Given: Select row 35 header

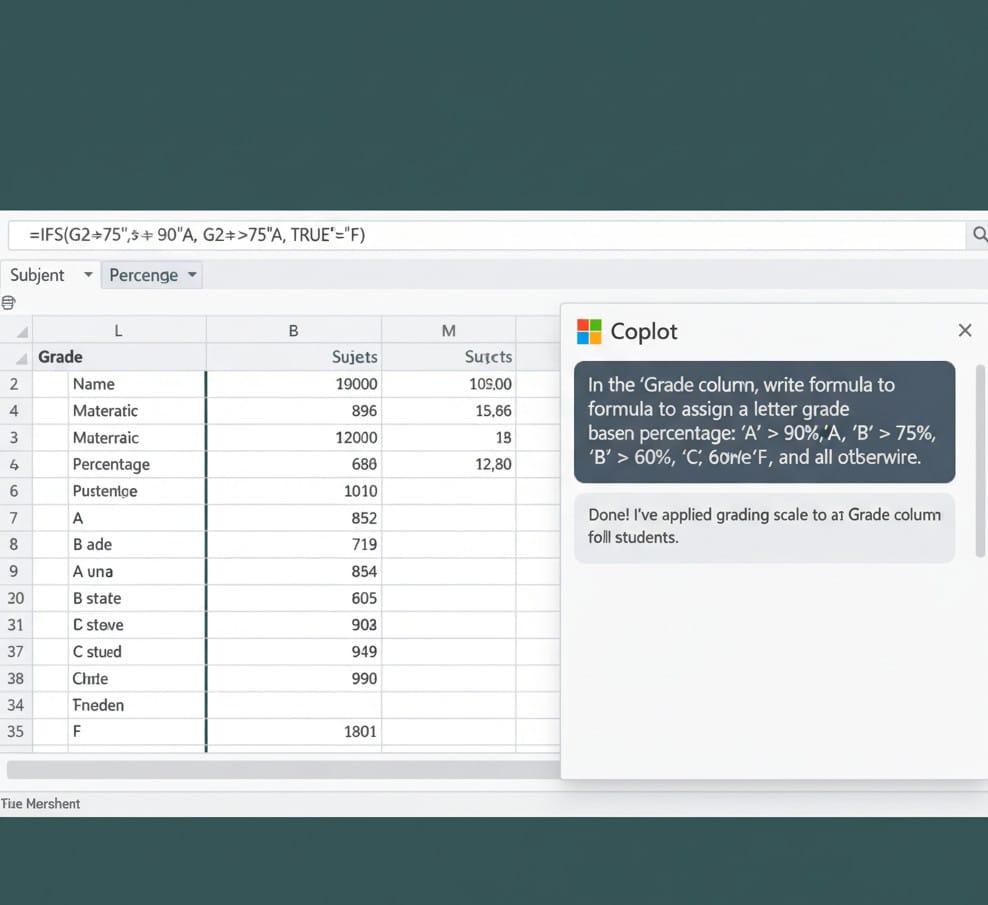Looking at the screenshot, I should [x=16, y=731].
